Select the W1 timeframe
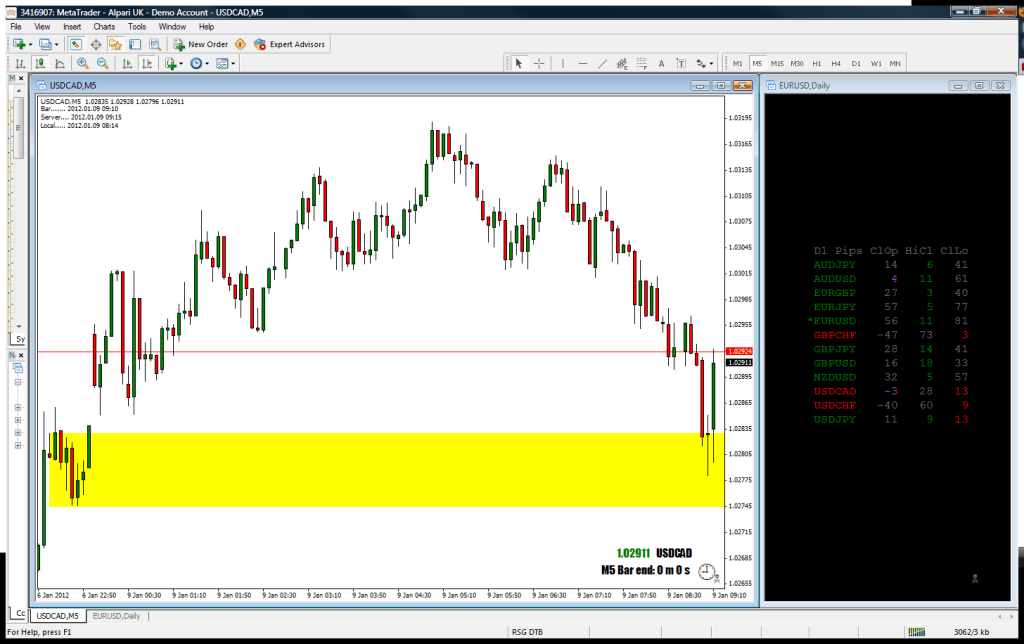Image resolution: width=1024 pixels, height=644 pixels. (876, 63)
